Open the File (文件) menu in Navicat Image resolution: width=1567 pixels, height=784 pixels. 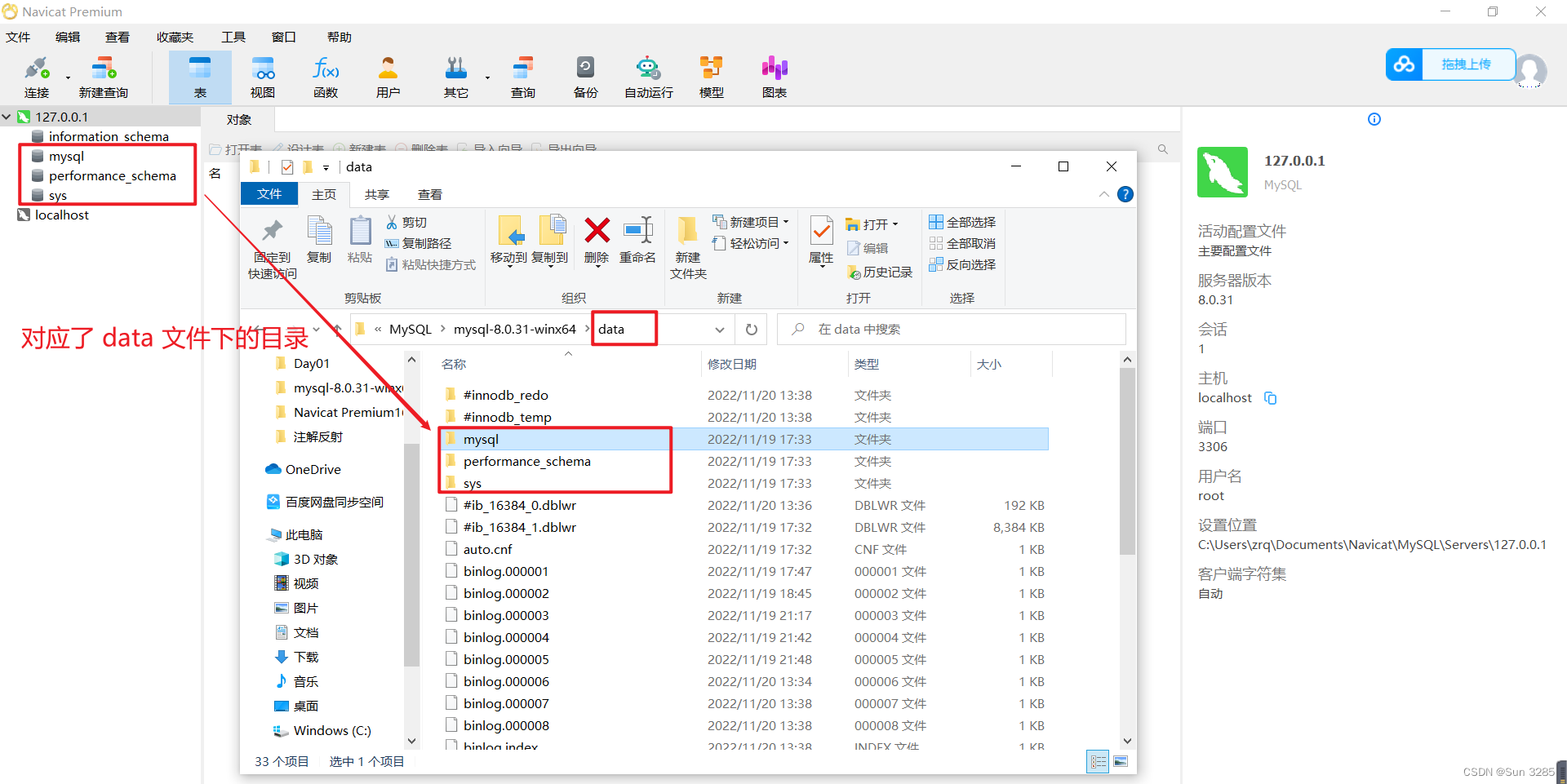pos(18,37)
